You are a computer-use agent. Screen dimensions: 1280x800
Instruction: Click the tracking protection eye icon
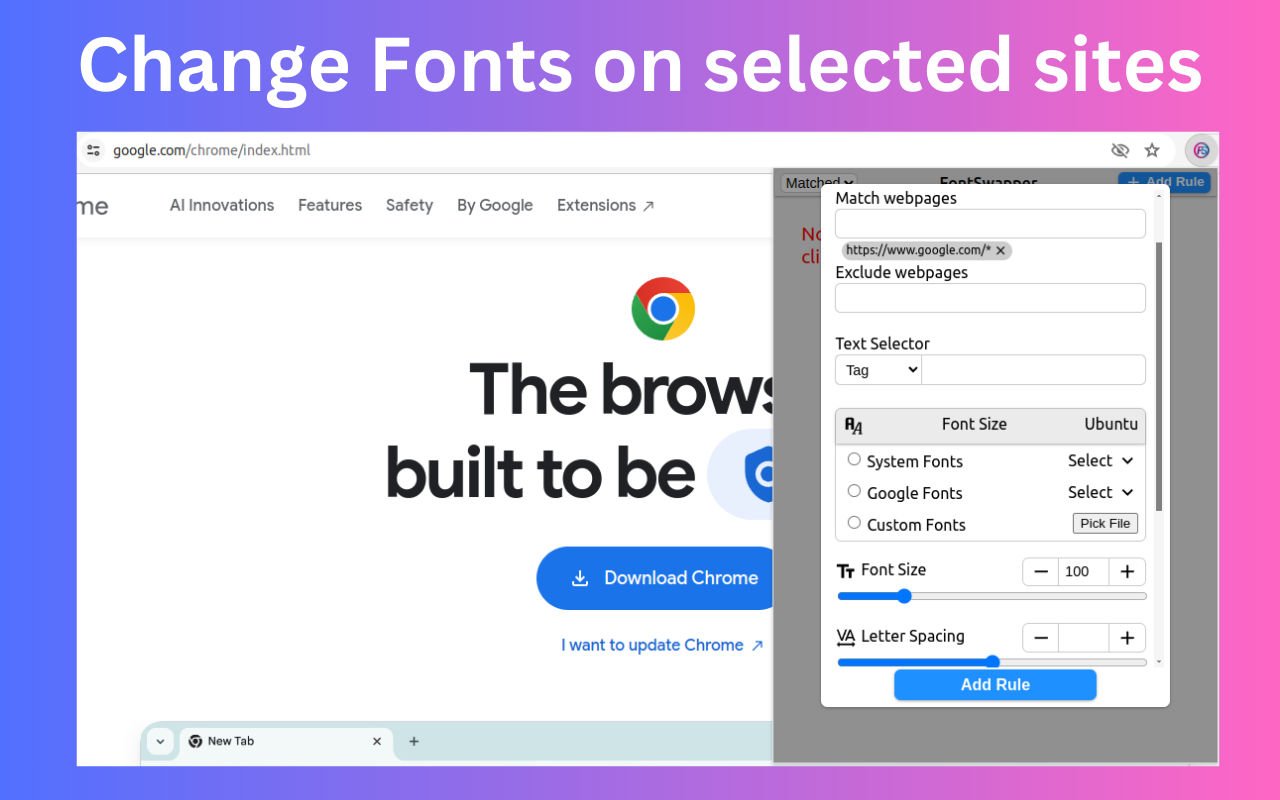[1120, 150]
